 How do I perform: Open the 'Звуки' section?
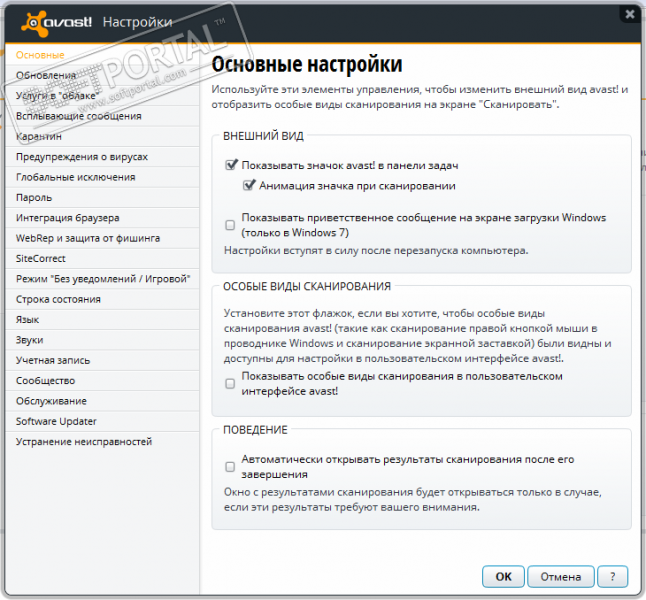(102, 340)
